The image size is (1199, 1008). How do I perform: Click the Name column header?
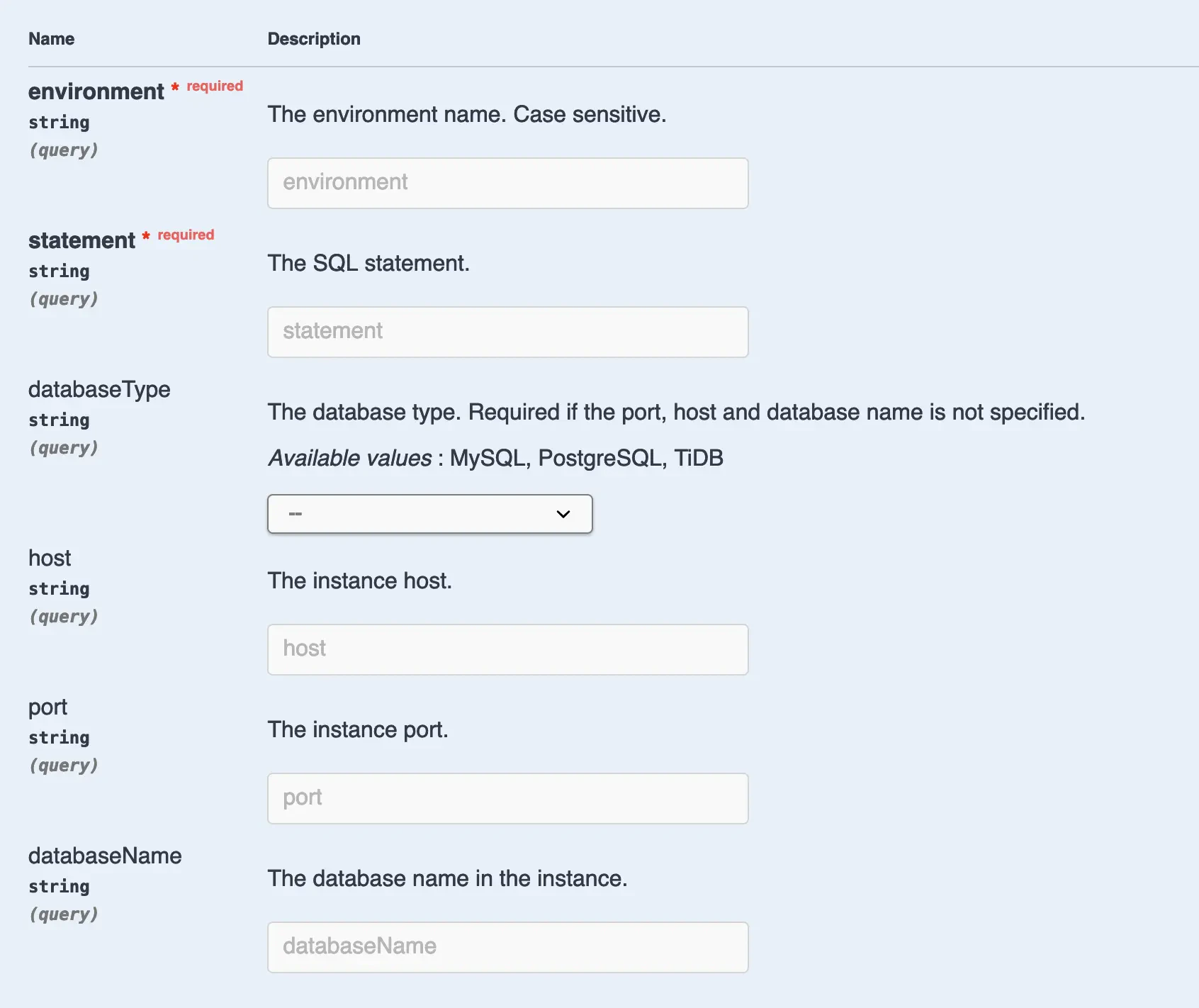pos(51,39)
